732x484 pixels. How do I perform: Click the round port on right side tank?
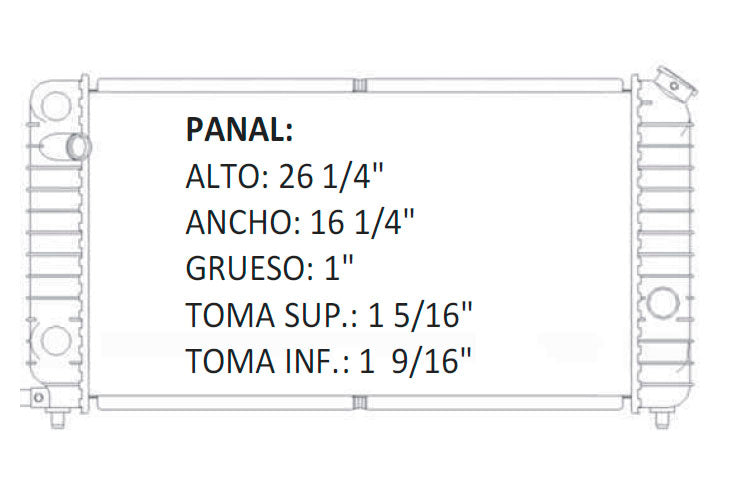coord(662,303)
